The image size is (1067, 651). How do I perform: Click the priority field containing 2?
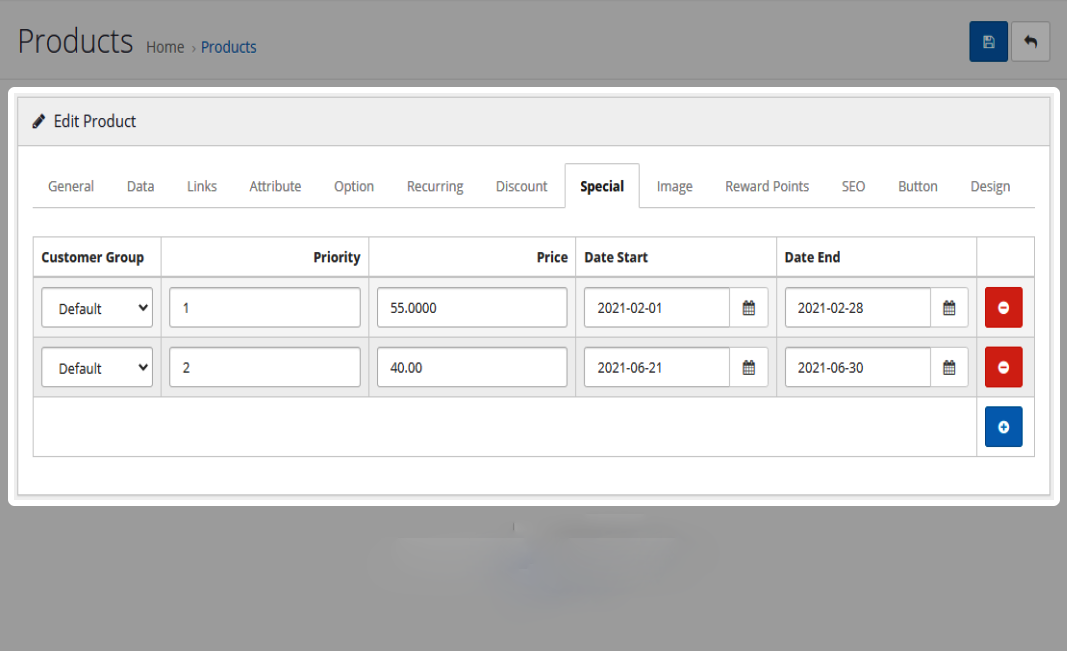point(264,368)
